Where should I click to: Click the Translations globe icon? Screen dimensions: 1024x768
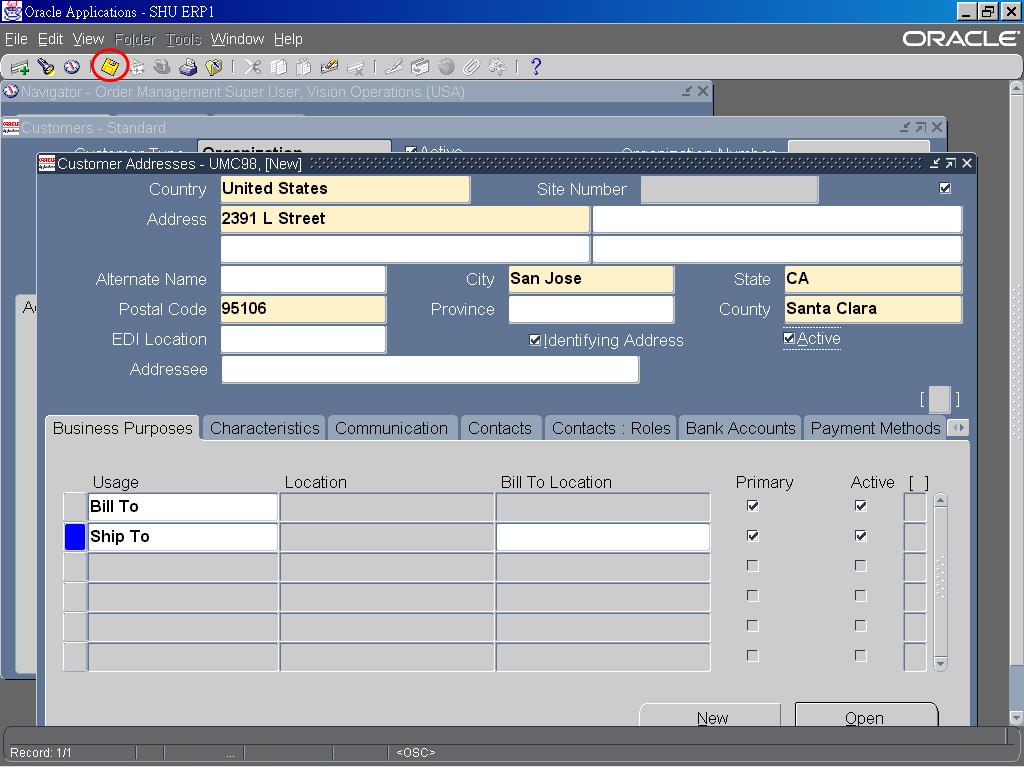(x=446, y=67)
